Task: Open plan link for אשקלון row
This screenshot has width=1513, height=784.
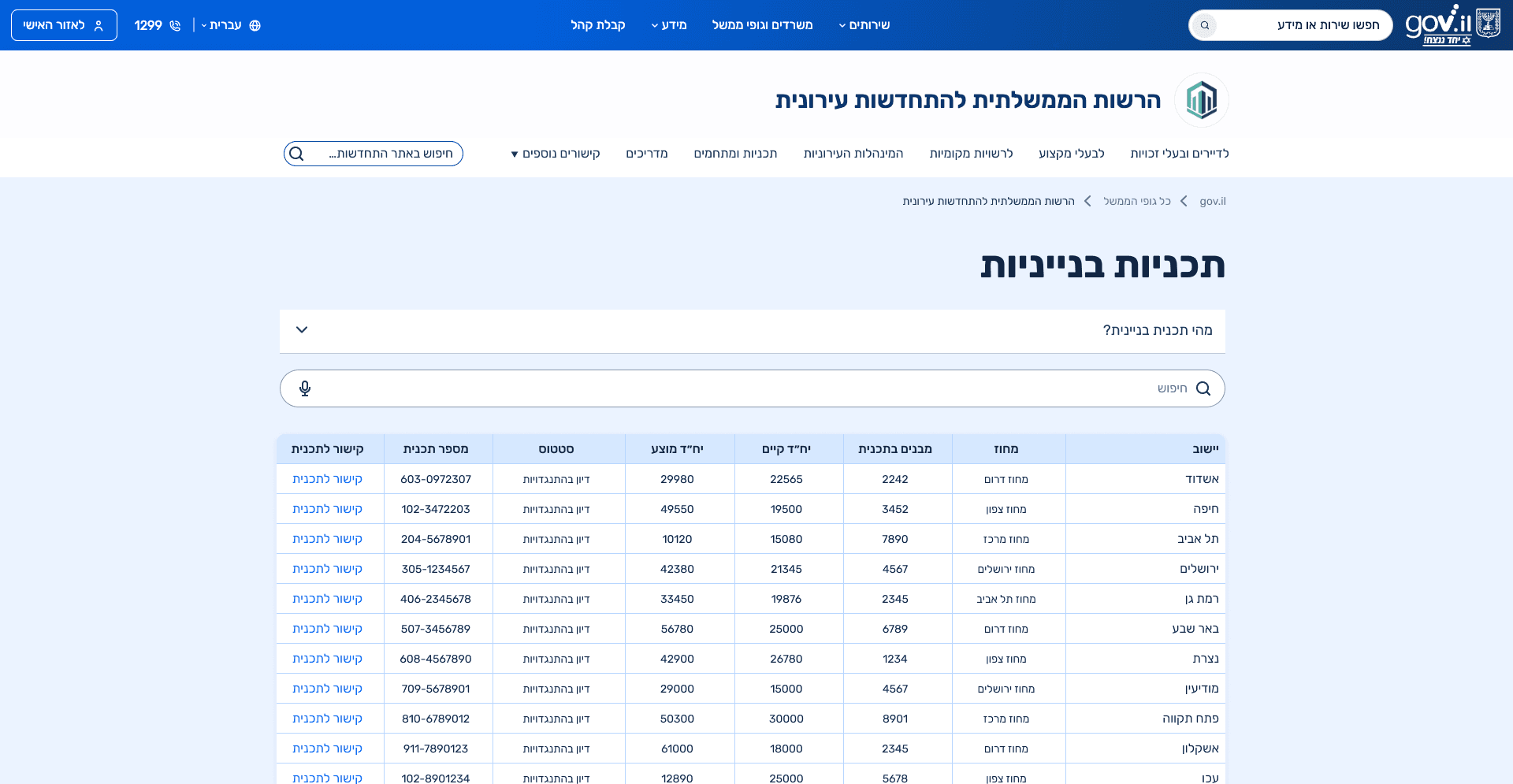Action: coord(327,749)
